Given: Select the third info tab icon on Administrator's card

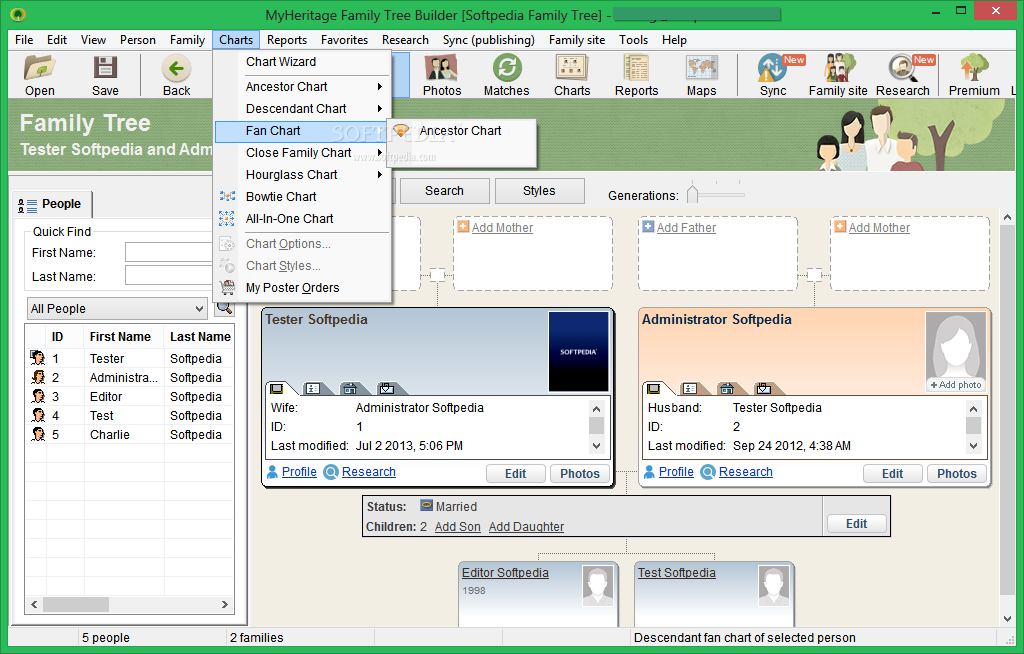Looking at the screenshot, I should click(x=727, y=389).
